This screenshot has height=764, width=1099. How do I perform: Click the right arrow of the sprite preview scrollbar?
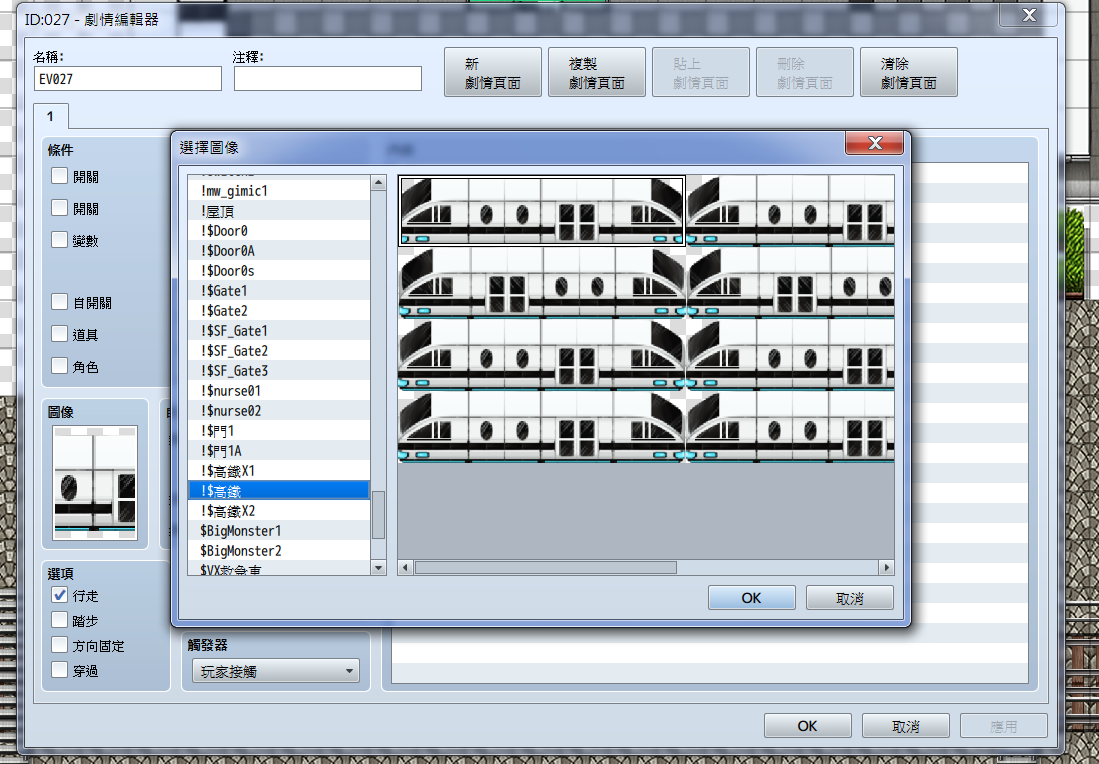click(x=887, y=567)
